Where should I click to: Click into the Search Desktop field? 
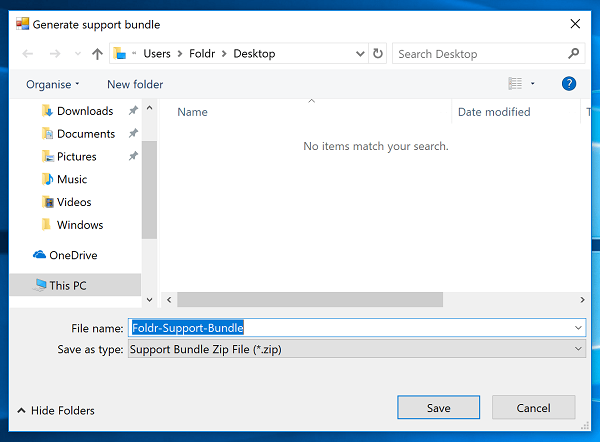[x=480, y=54]
